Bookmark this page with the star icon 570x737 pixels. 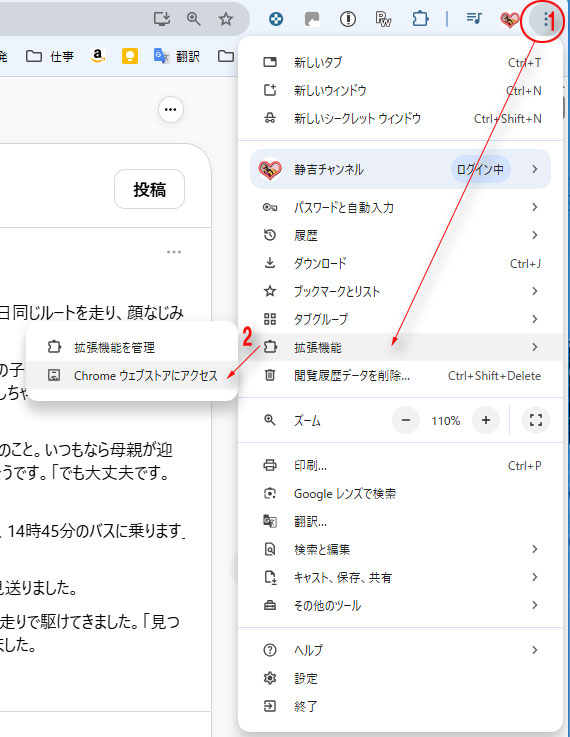tap(226, 19)
